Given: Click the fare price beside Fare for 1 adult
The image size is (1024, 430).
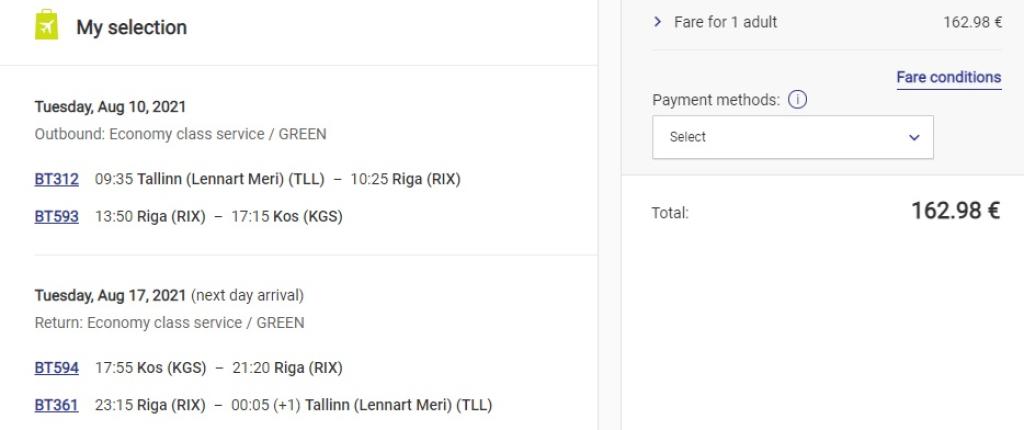Looking at the screenshot, I should [x=972, y=22].
